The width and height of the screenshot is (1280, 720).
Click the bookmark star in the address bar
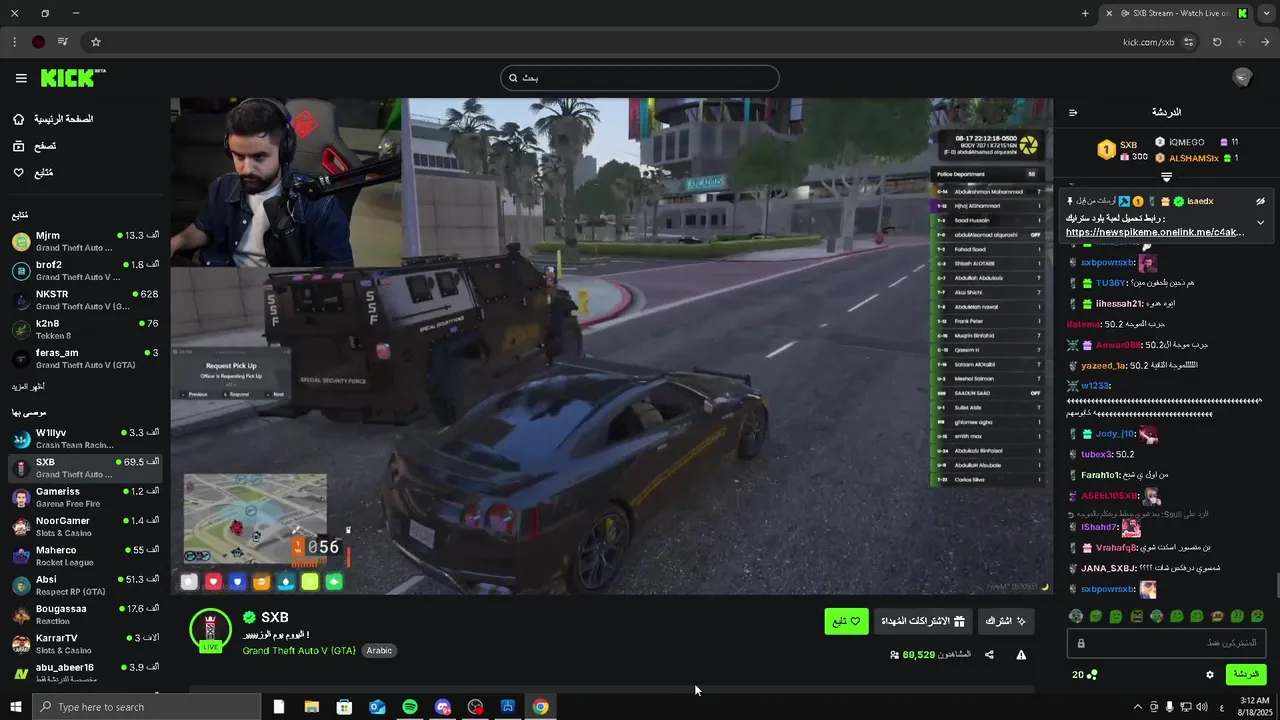pos(96,42)
